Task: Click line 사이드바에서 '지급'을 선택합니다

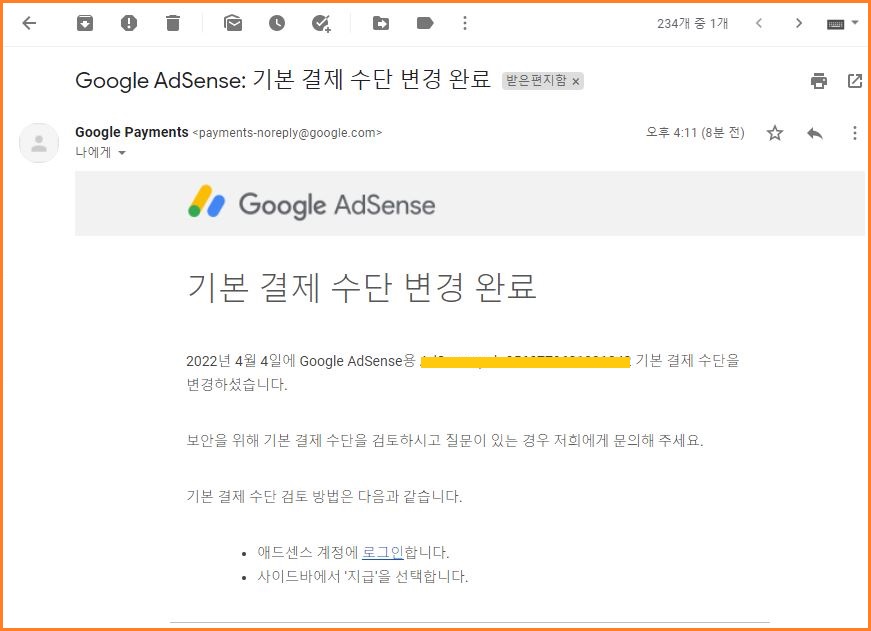Action: point(363,577)
